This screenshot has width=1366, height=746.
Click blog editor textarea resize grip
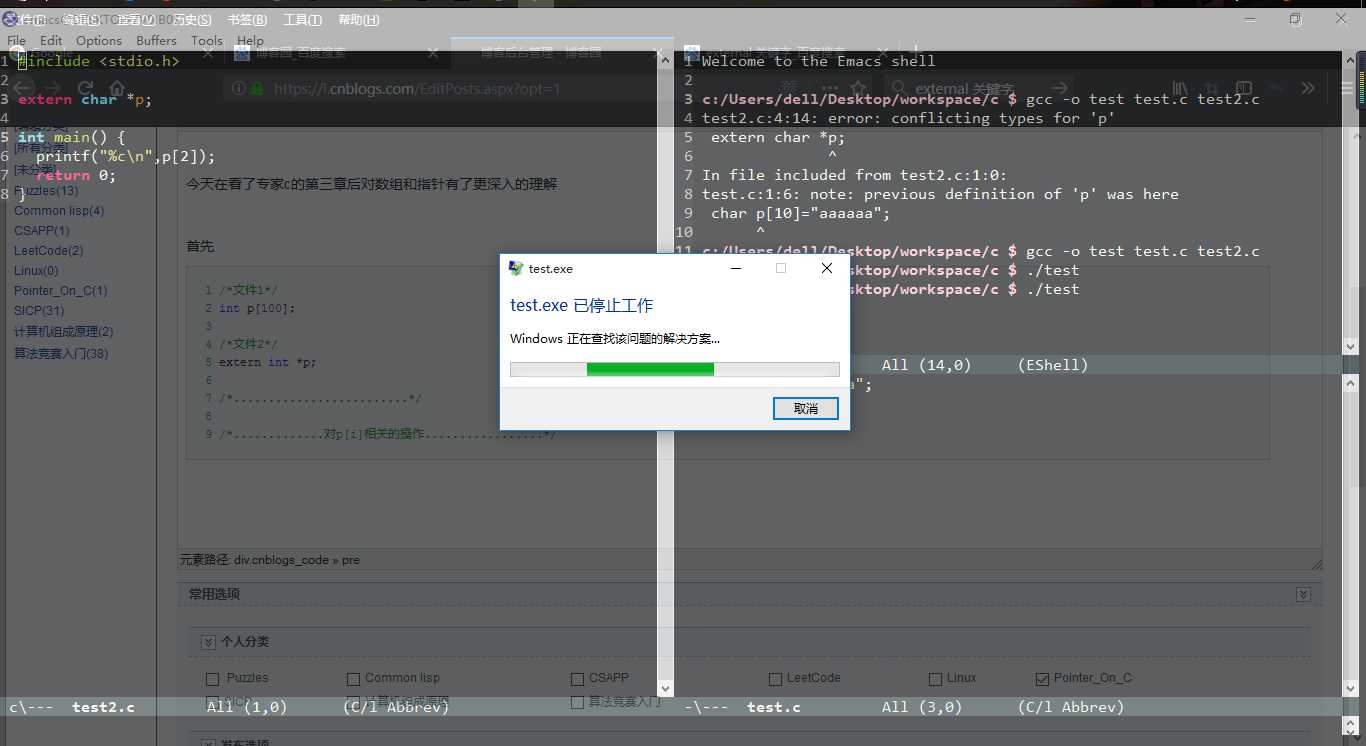point(1316,564)
